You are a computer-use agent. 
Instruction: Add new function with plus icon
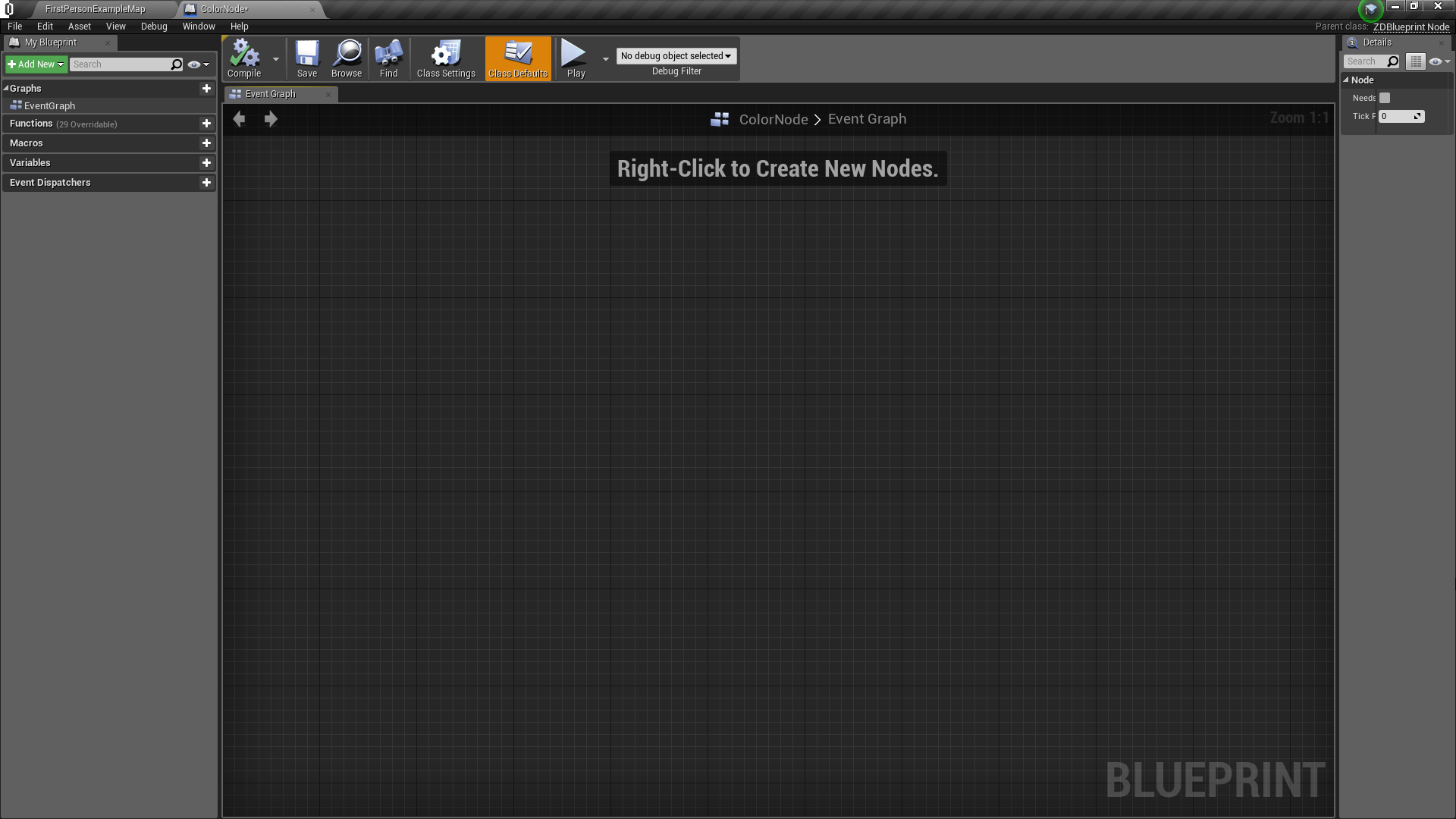click(x=206, y=124)
